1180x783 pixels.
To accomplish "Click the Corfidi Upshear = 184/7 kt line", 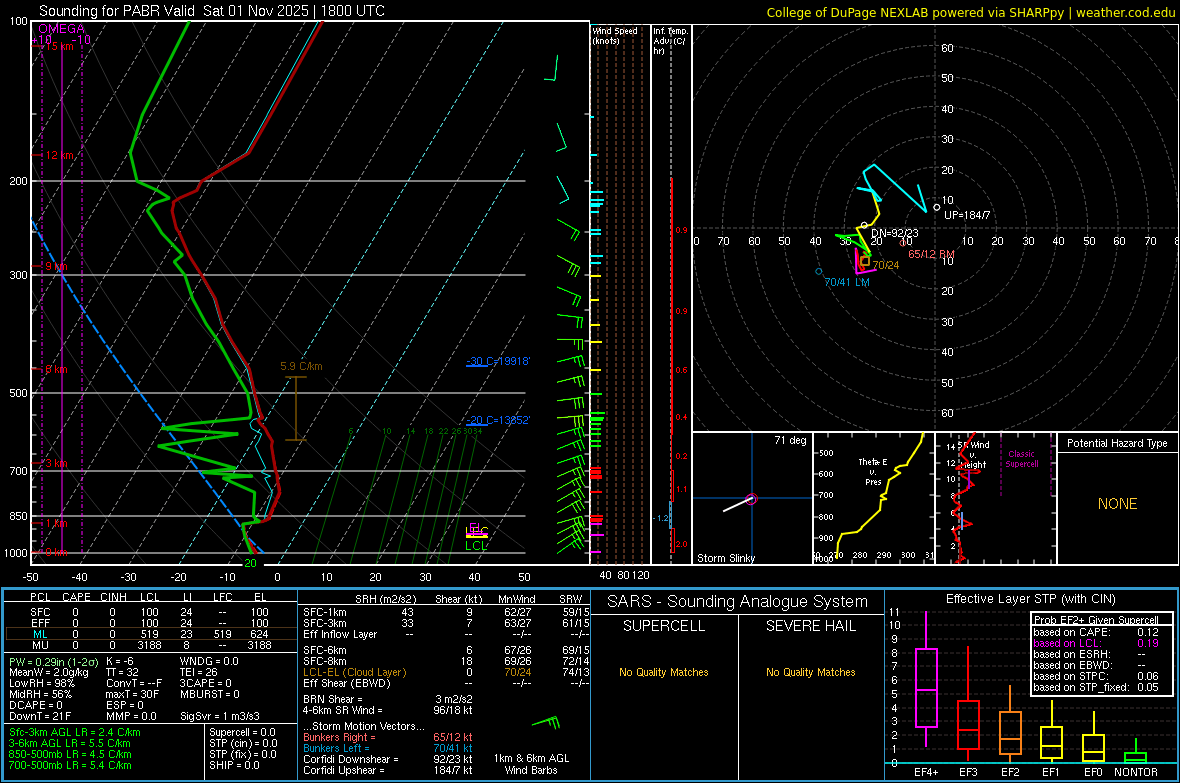I will (388, 770).
